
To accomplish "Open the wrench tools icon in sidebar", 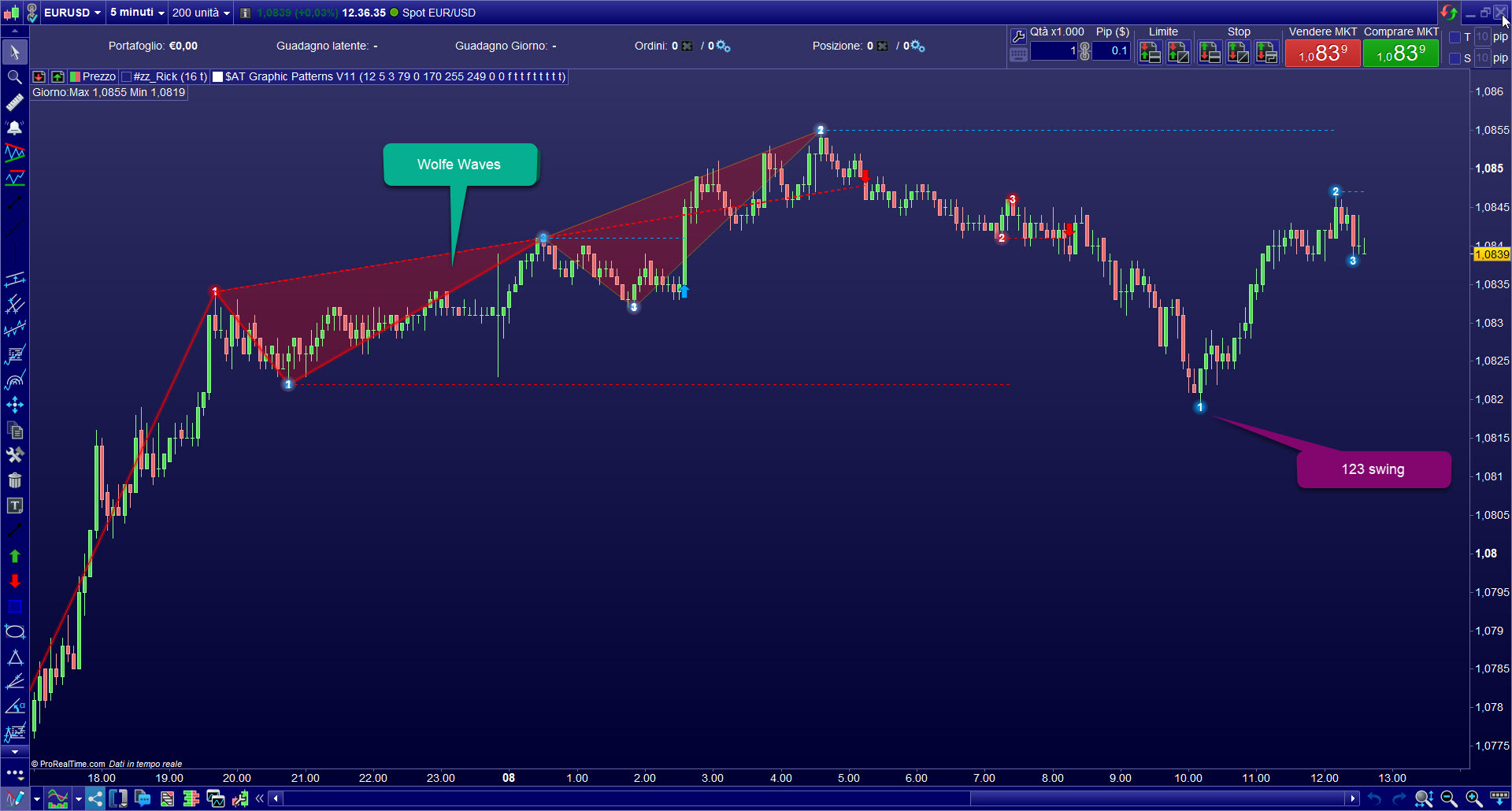I will pyautogui.click(x=14, y=455).
